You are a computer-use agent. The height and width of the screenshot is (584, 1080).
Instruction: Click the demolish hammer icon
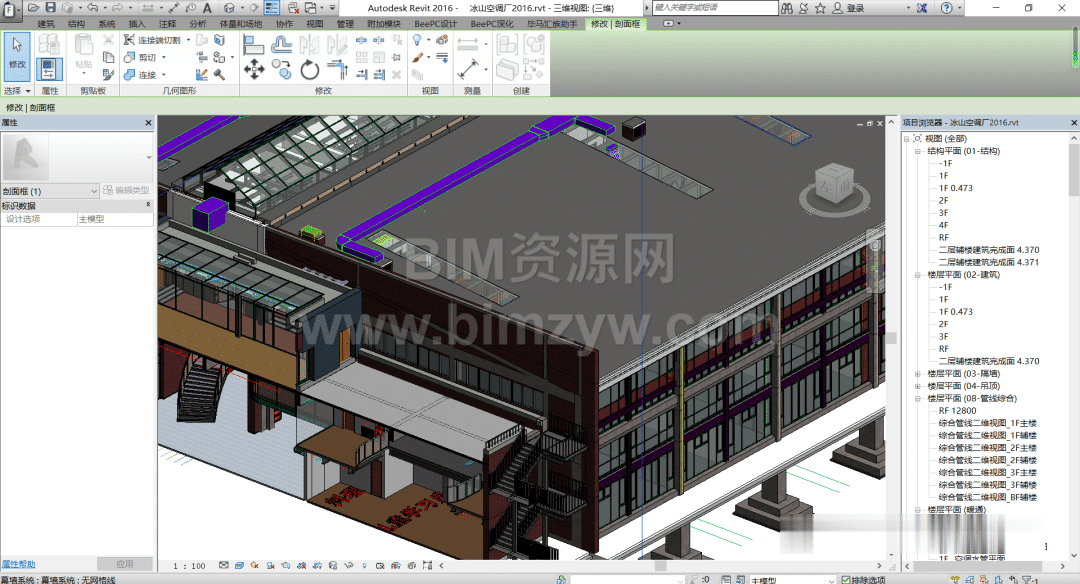[219, 74]
